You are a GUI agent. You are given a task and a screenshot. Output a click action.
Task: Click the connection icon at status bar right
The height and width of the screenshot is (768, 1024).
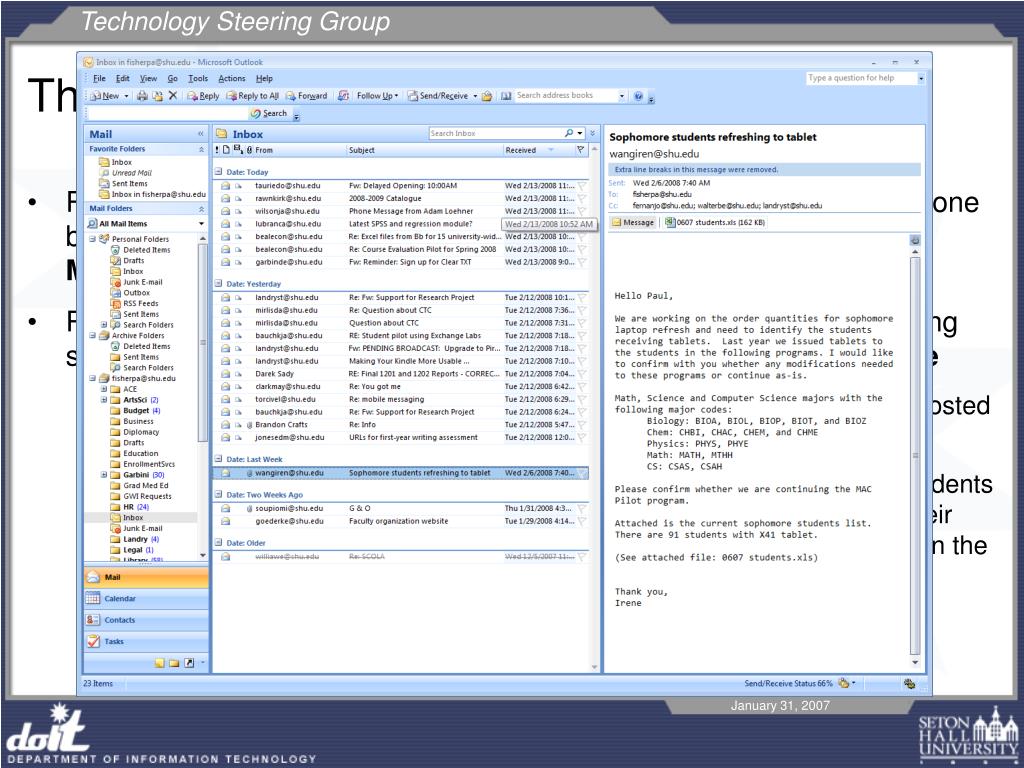click(x=909, y=684)
